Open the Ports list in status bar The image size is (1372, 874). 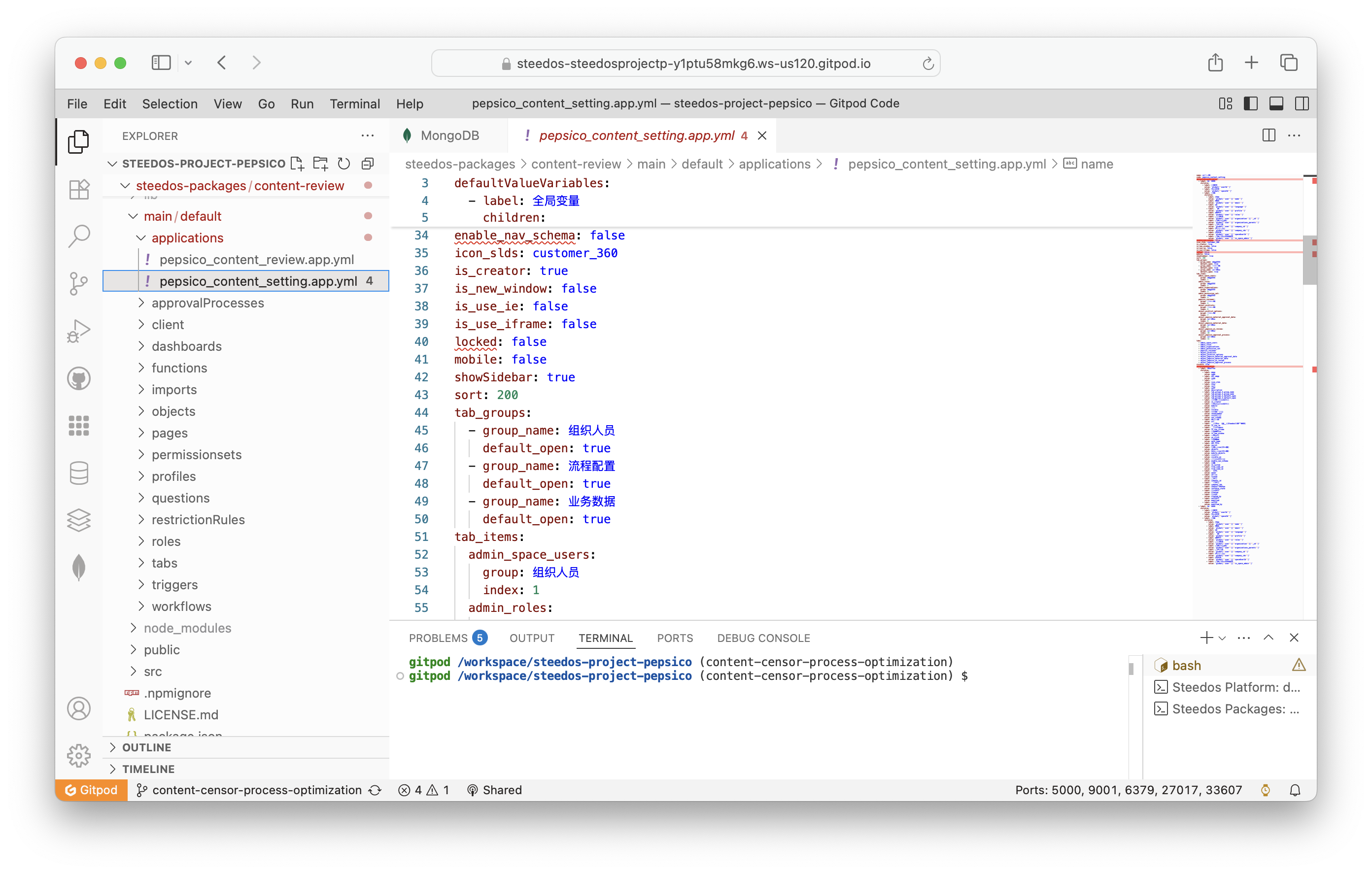1128,790
